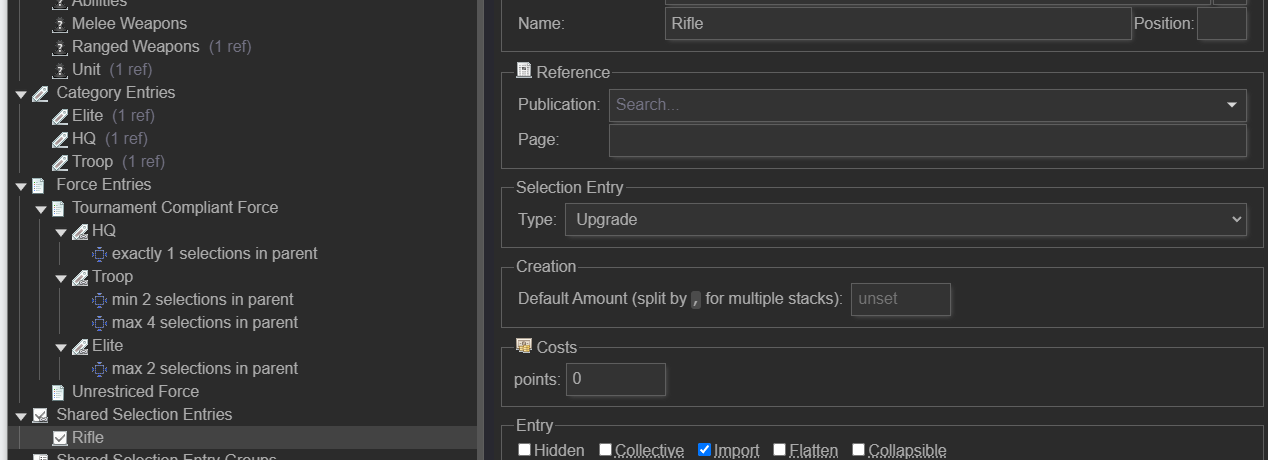Select 'min 2 selections in parent' constraint

pyautogui.click(x=203, y=299)
